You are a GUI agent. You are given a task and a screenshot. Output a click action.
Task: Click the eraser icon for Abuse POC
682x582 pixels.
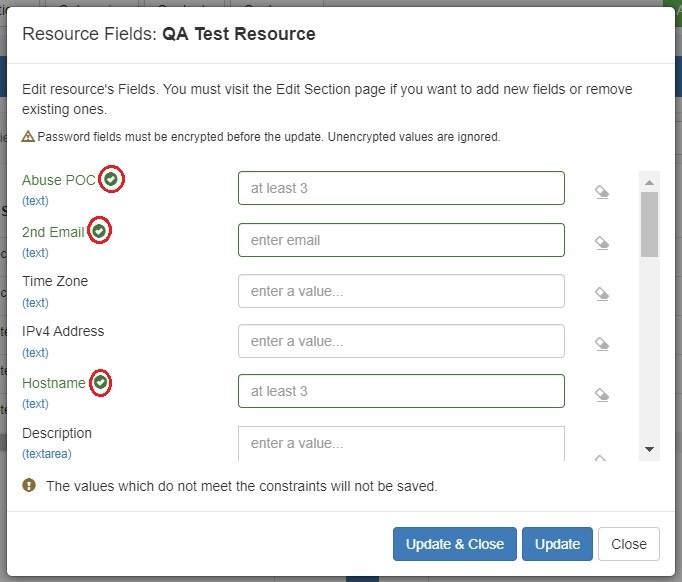click(602, 192)
